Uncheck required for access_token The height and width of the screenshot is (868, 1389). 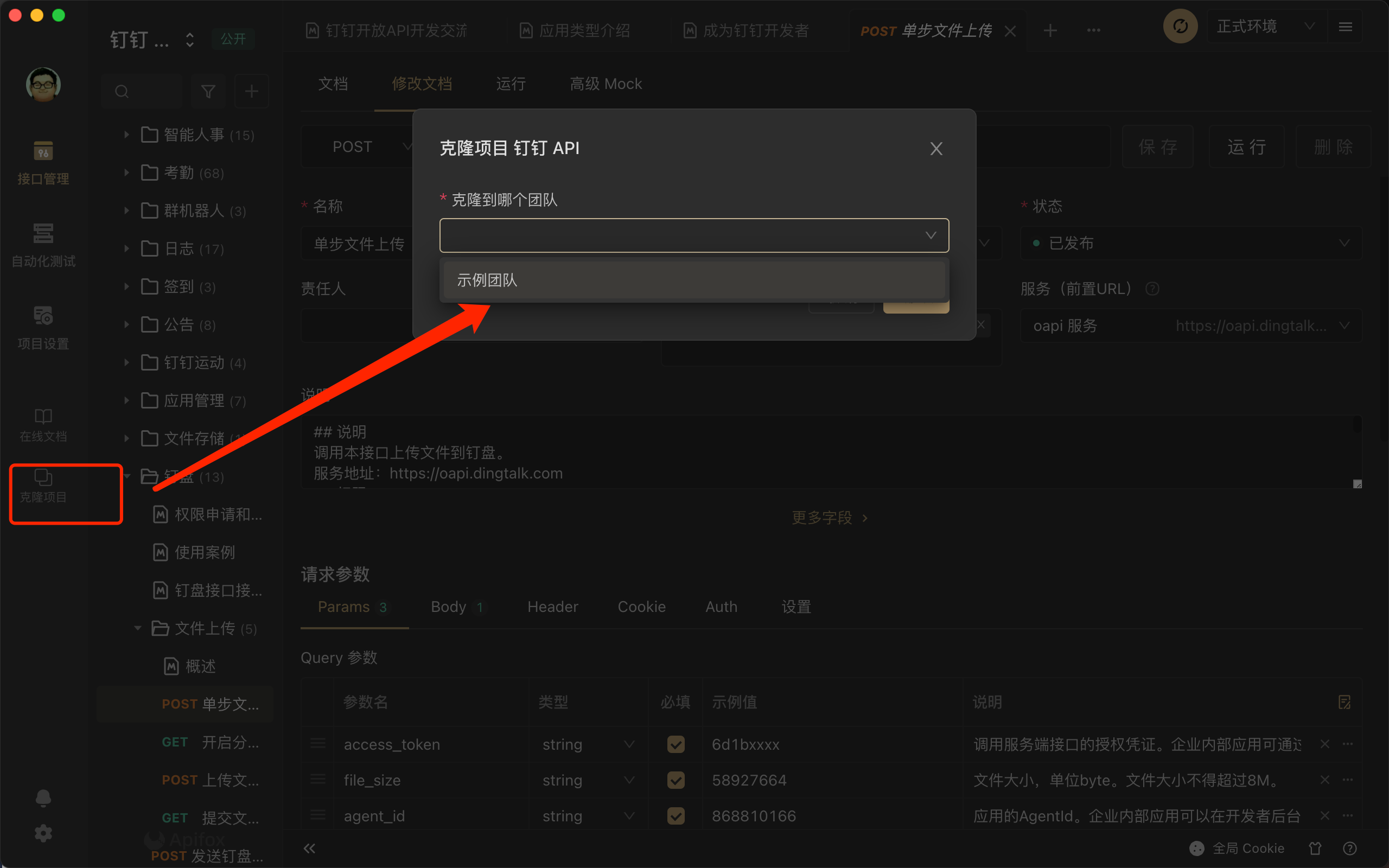point(676,744)
